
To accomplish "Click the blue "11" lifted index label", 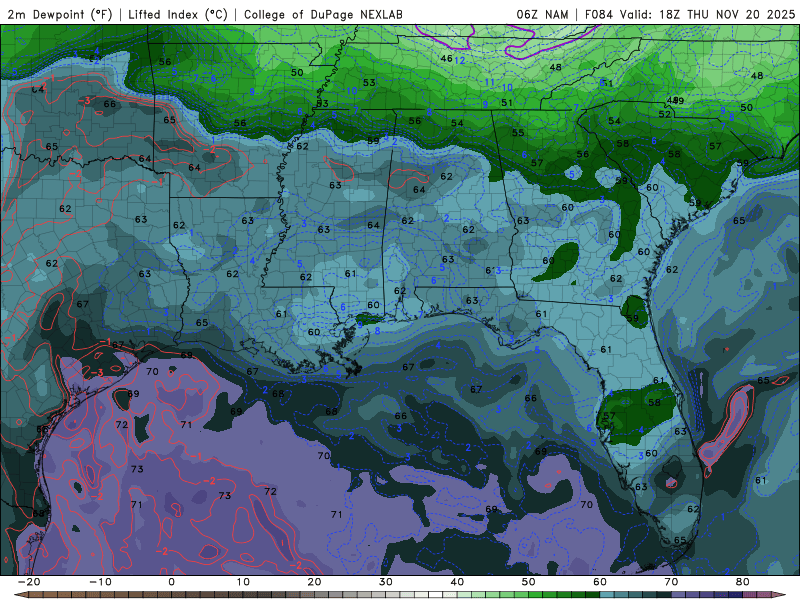I will click(x=489, y=82).
